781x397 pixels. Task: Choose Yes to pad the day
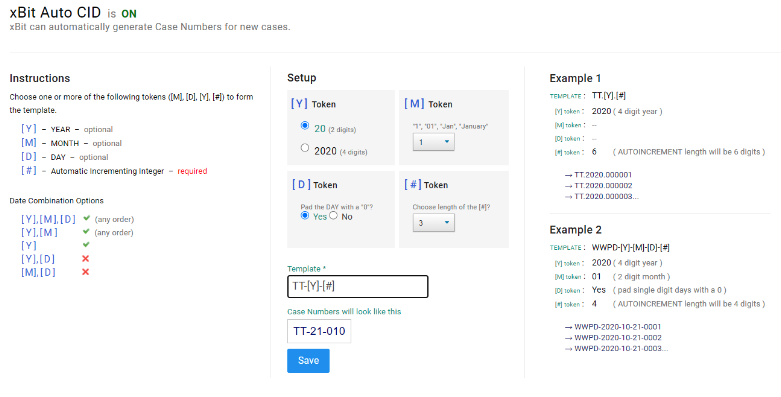(305, 215)
